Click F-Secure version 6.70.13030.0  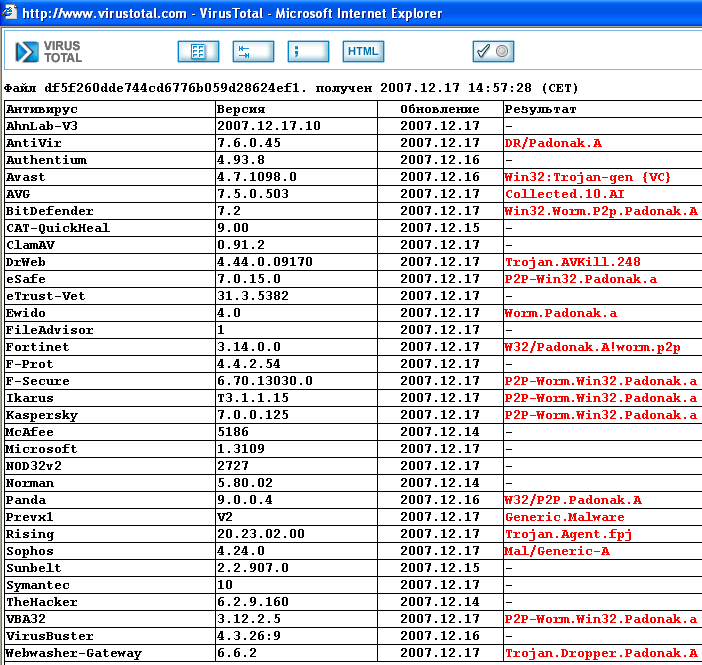tap(265, 382)
